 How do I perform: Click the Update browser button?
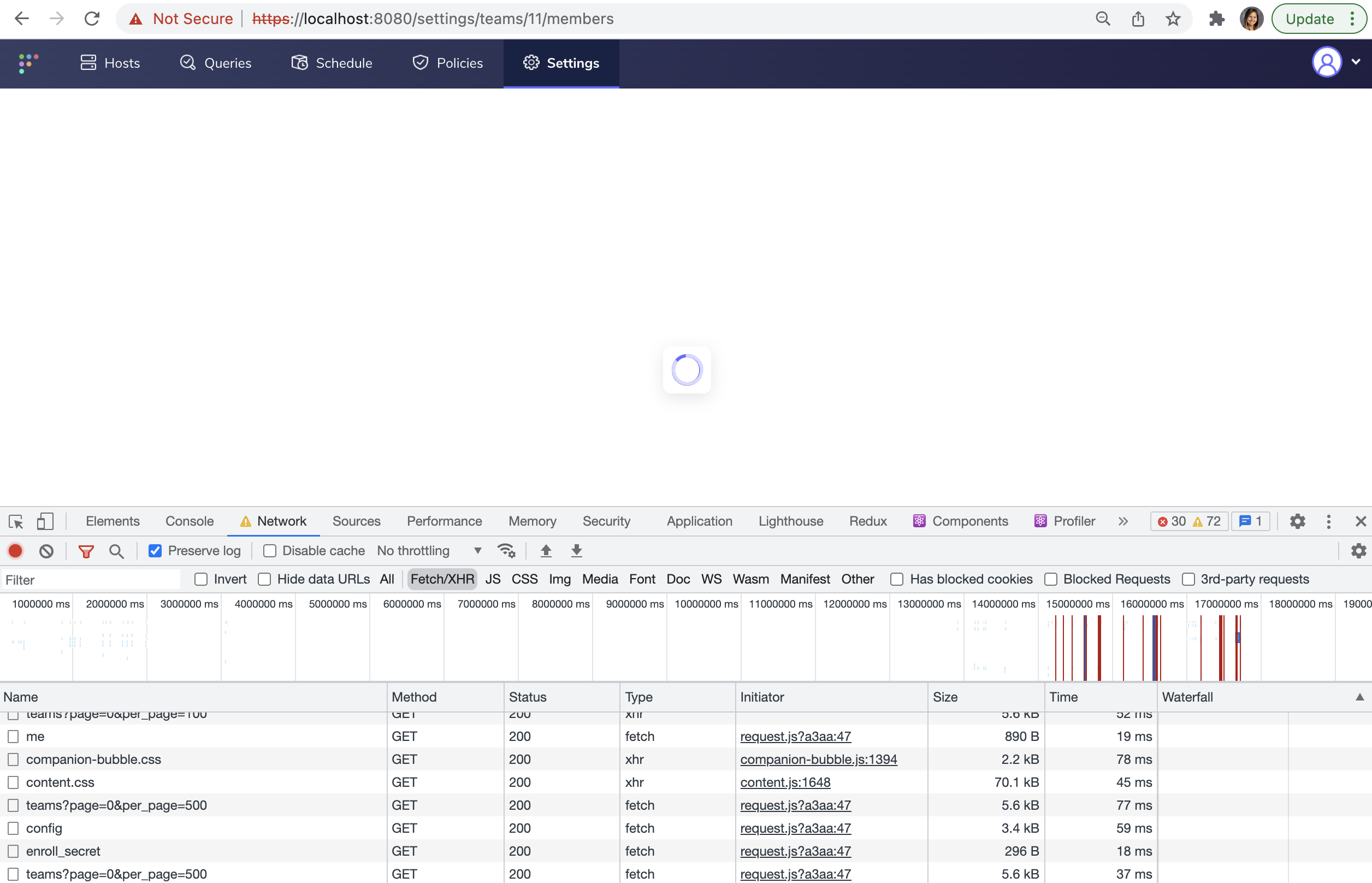[x=1310, y=19]
